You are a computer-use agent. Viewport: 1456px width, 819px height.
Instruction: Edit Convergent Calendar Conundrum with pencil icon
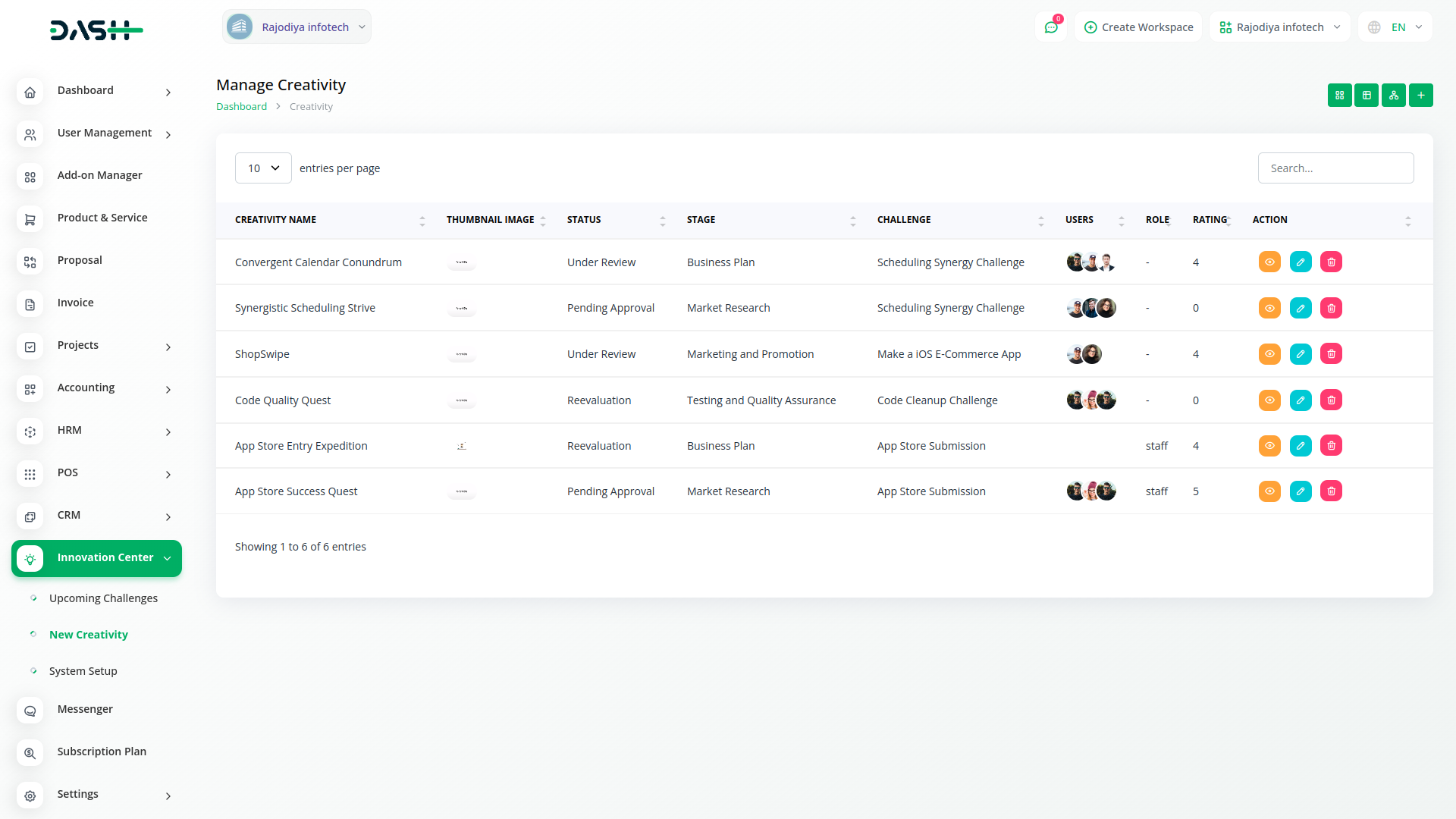point(1300,262)
